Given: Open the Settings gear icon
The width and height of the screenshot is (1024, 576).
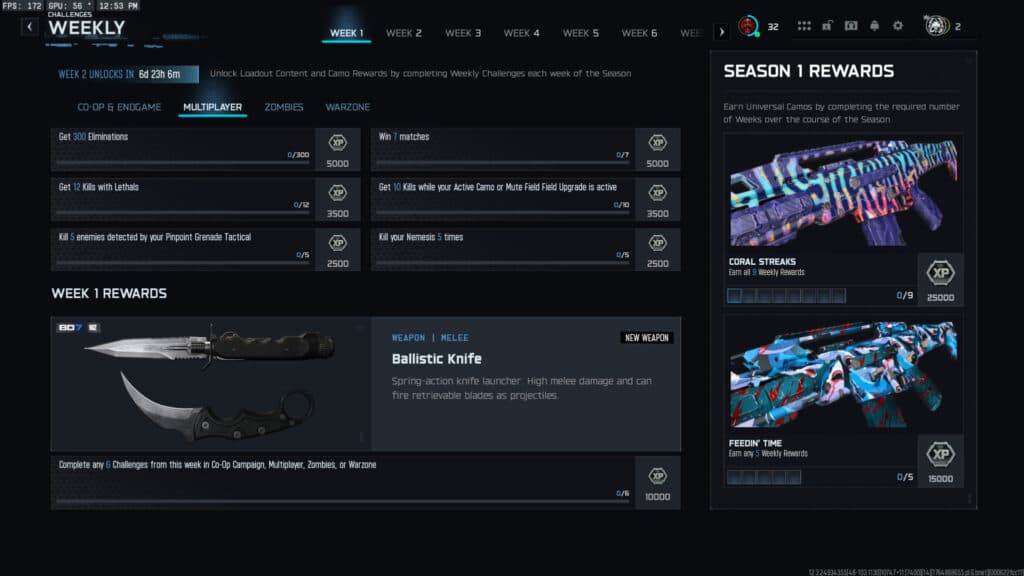Looking at the screenshot, I should [x=898, y=26].
